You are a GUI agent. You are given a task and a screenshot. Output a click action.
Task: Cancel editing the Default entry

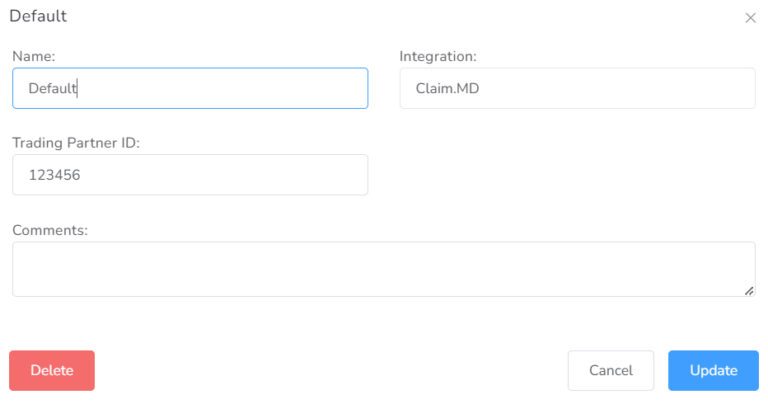pos(610,370)
